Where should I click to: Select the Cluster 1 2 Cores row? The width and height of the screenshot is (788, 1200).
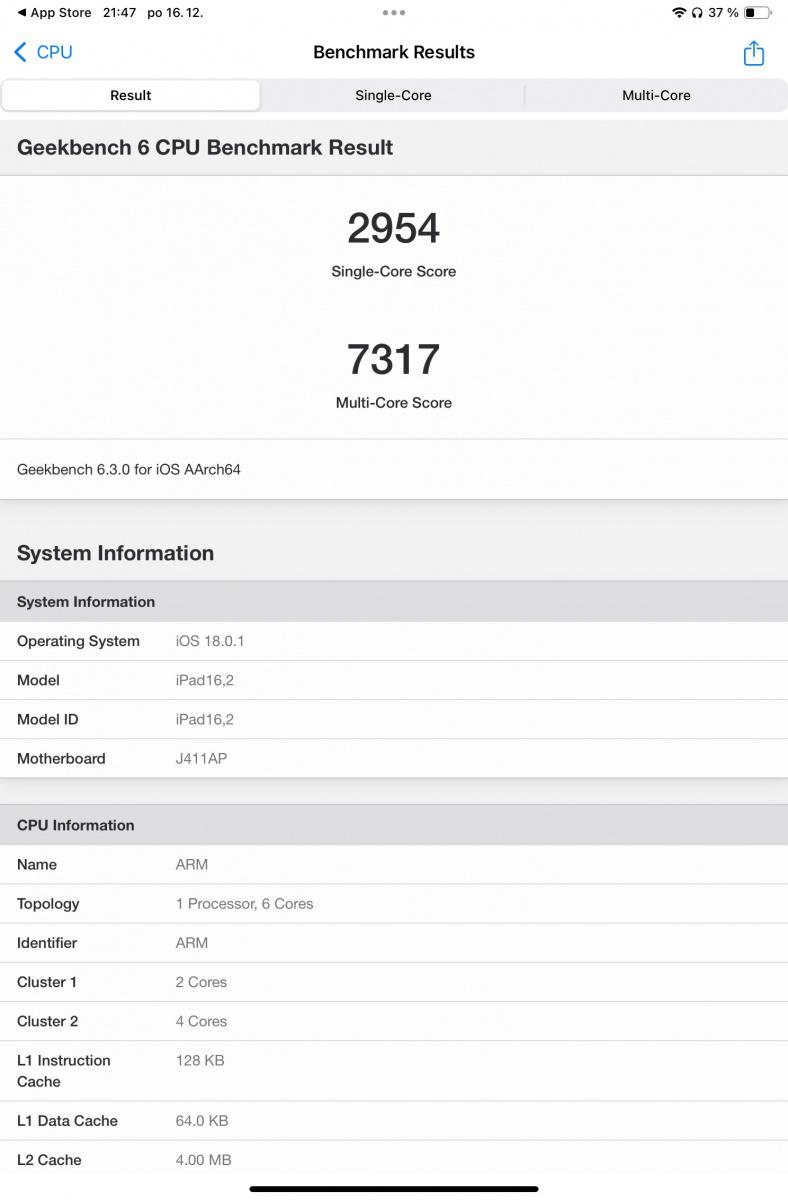click(x=394, y=982)
